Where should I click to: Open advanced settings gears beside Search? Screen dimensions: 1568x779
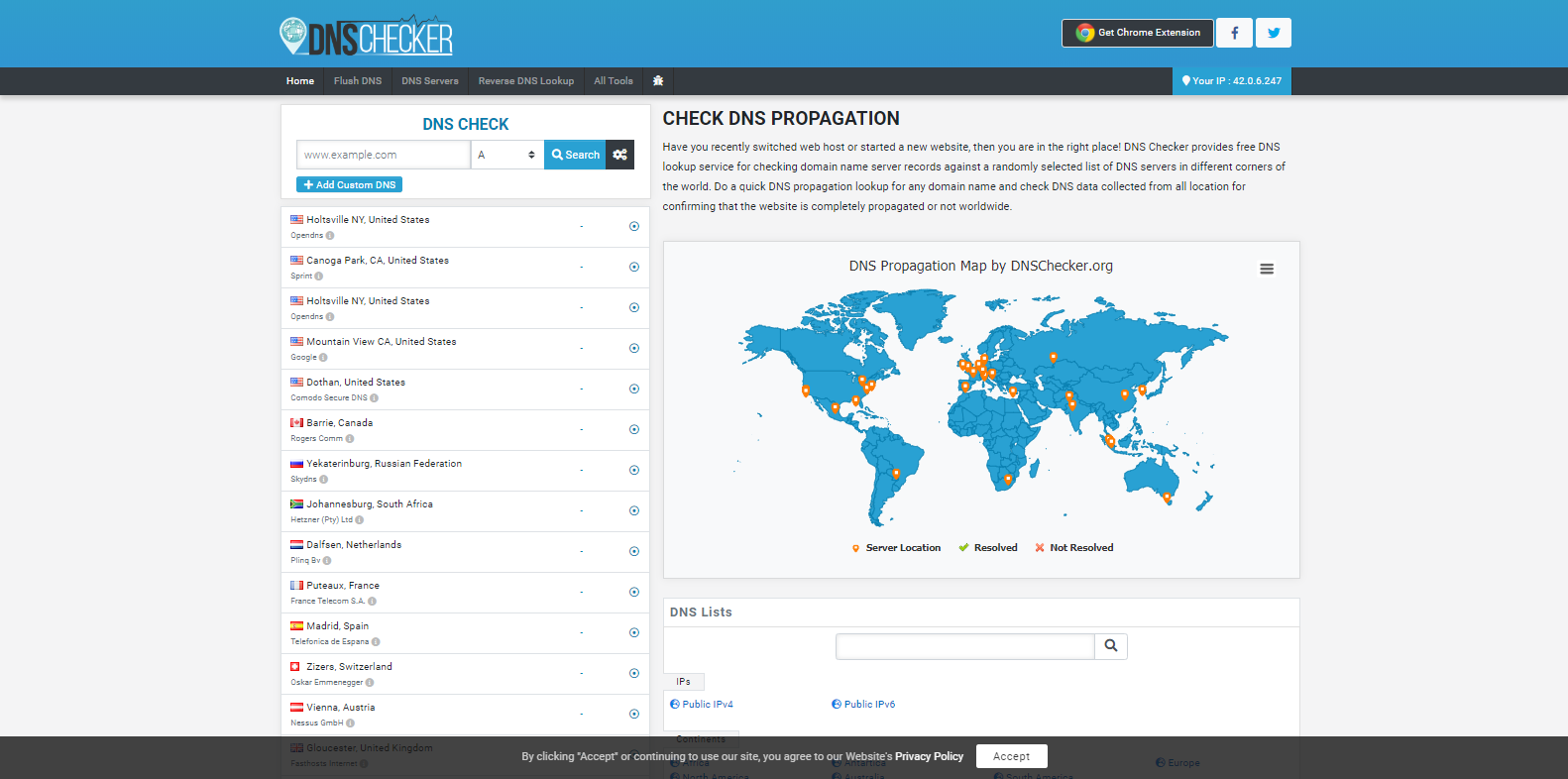tap(620, 155)
